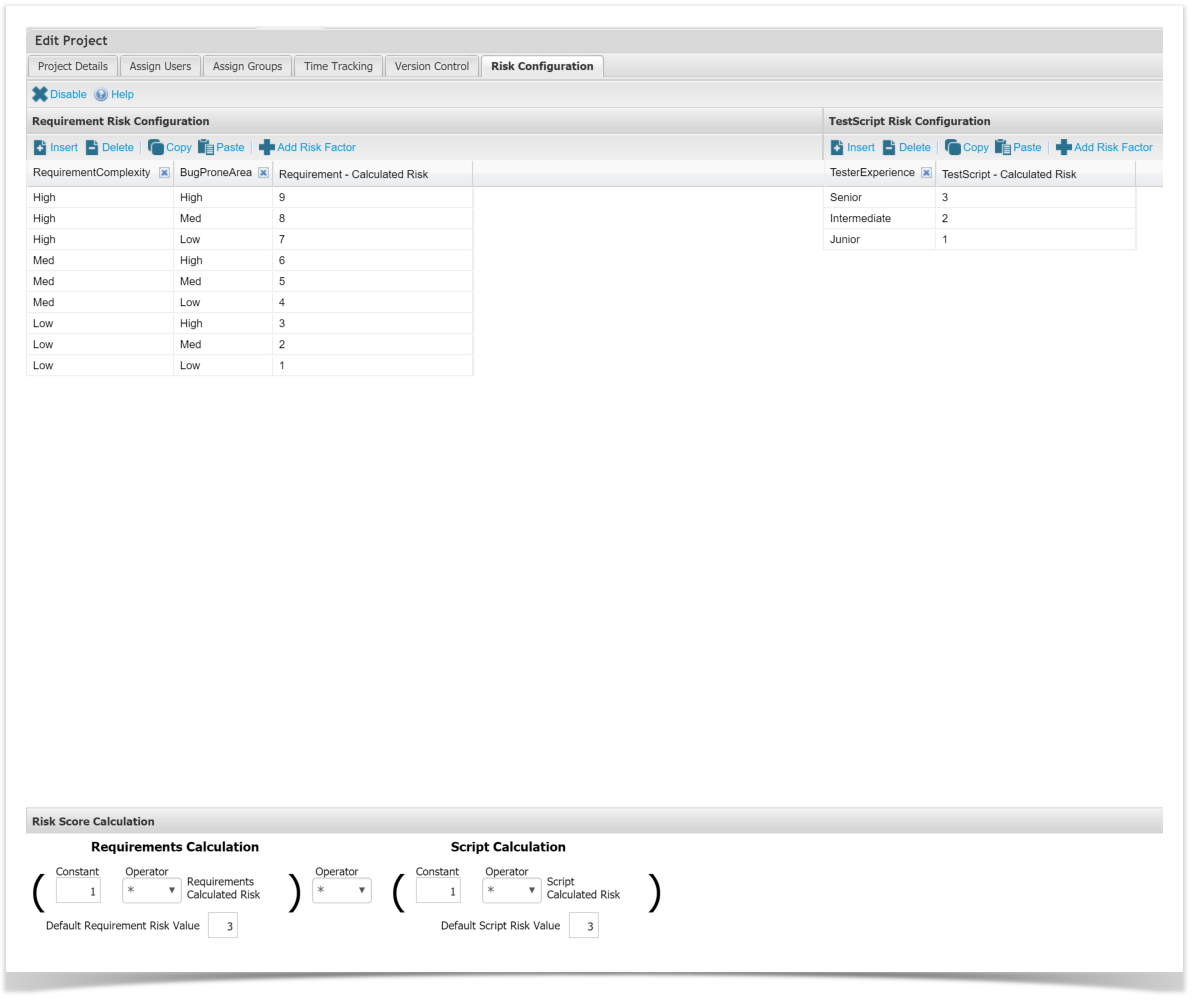1197x1001 pixels.
Task: Click Default Requirement Risk Value field
Action: pos(223,926)
